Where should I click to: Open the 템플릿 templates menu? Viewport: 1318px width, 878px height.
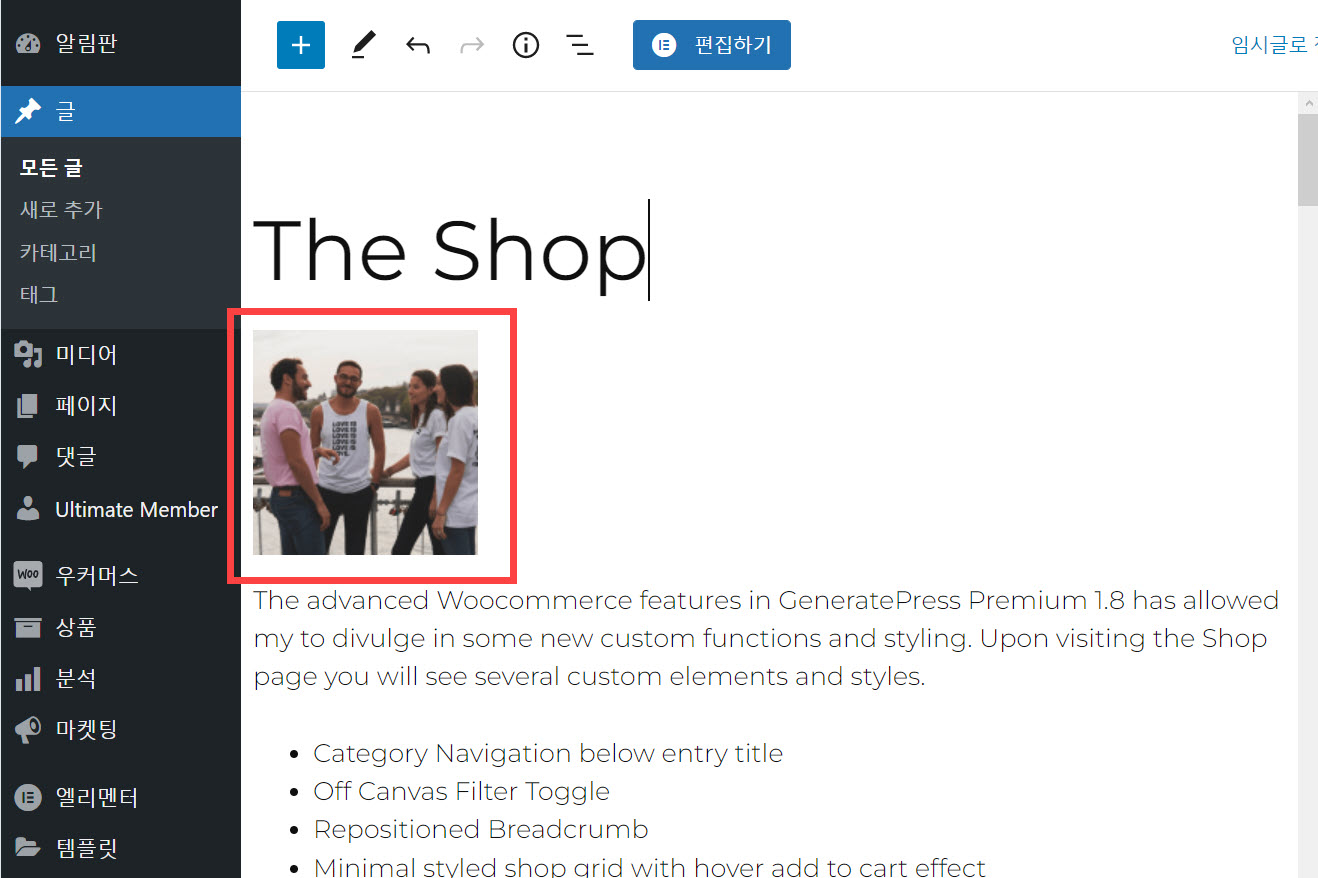pyautogui.click(x=120, y=849)
